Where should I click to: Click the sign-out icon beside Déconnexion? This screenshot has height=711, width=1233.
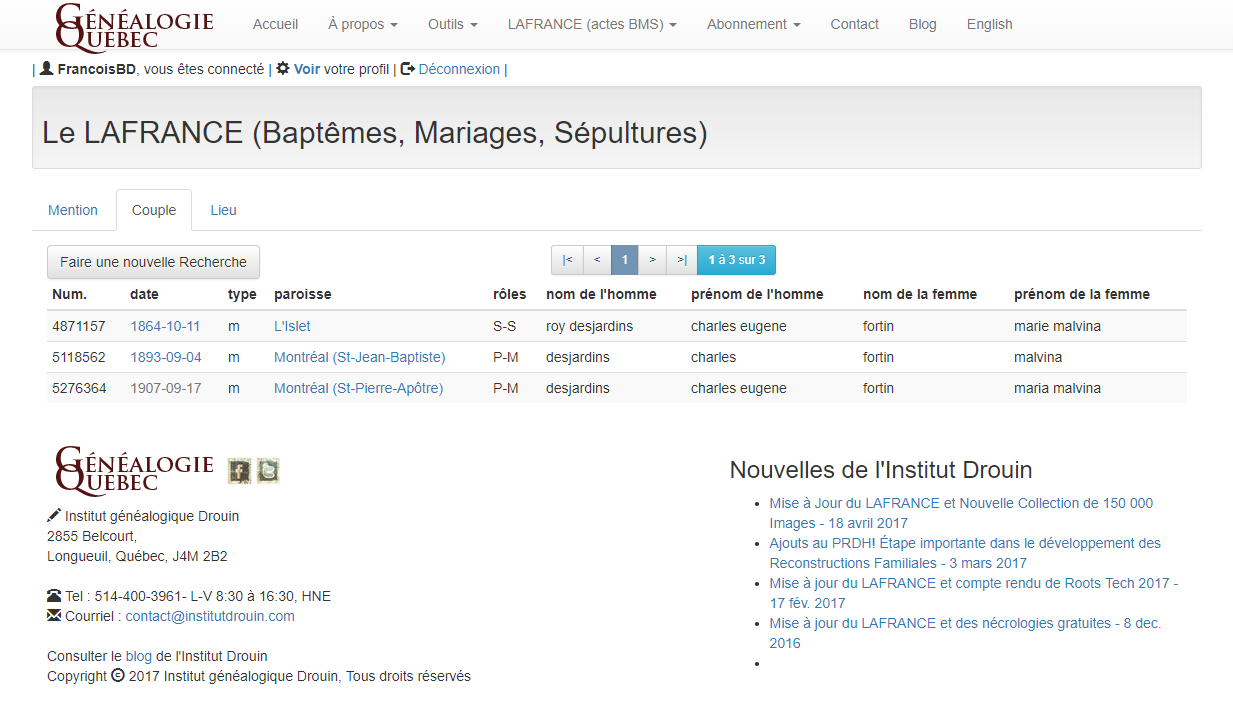tap(408, 69)
